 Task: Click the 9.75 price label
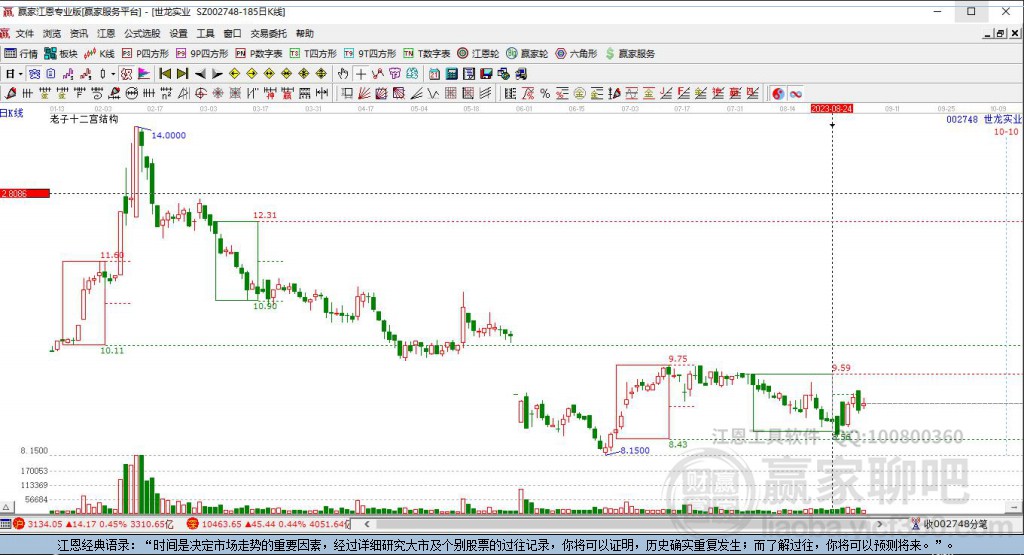pyautogui.click(x=678, y=358)
